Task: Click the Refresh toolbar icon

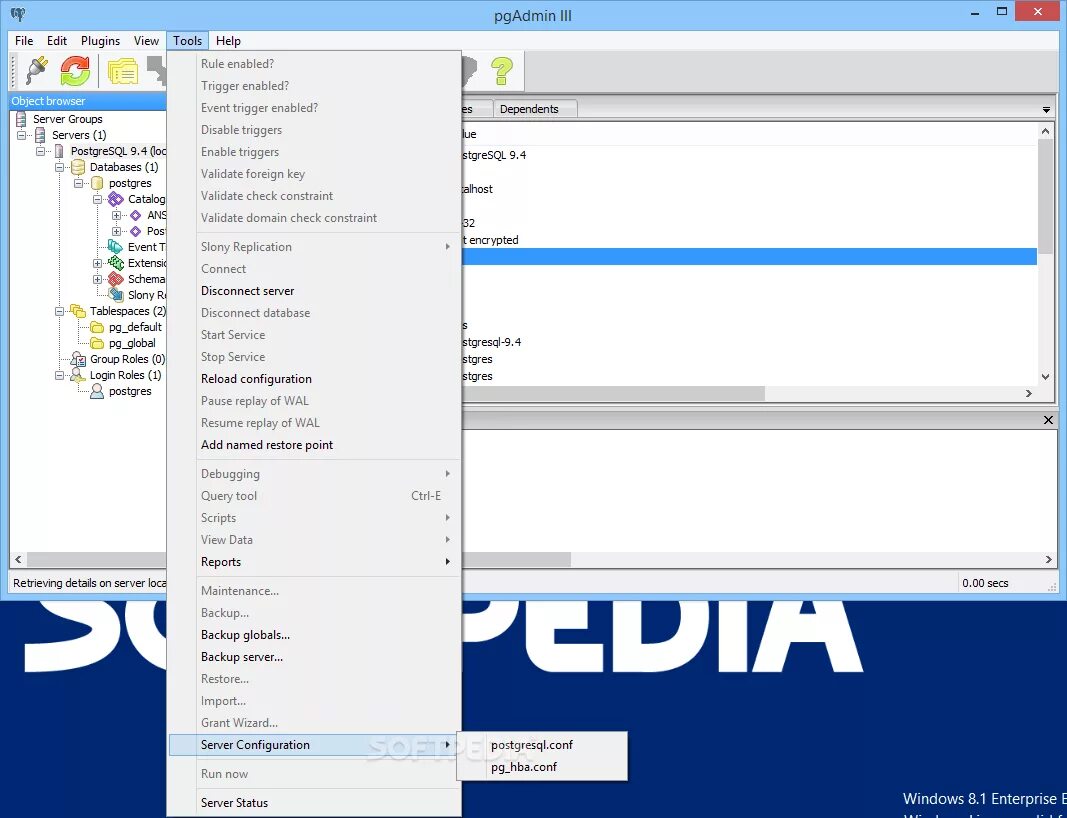Action: pyautogui.click(x=75, y=71)
